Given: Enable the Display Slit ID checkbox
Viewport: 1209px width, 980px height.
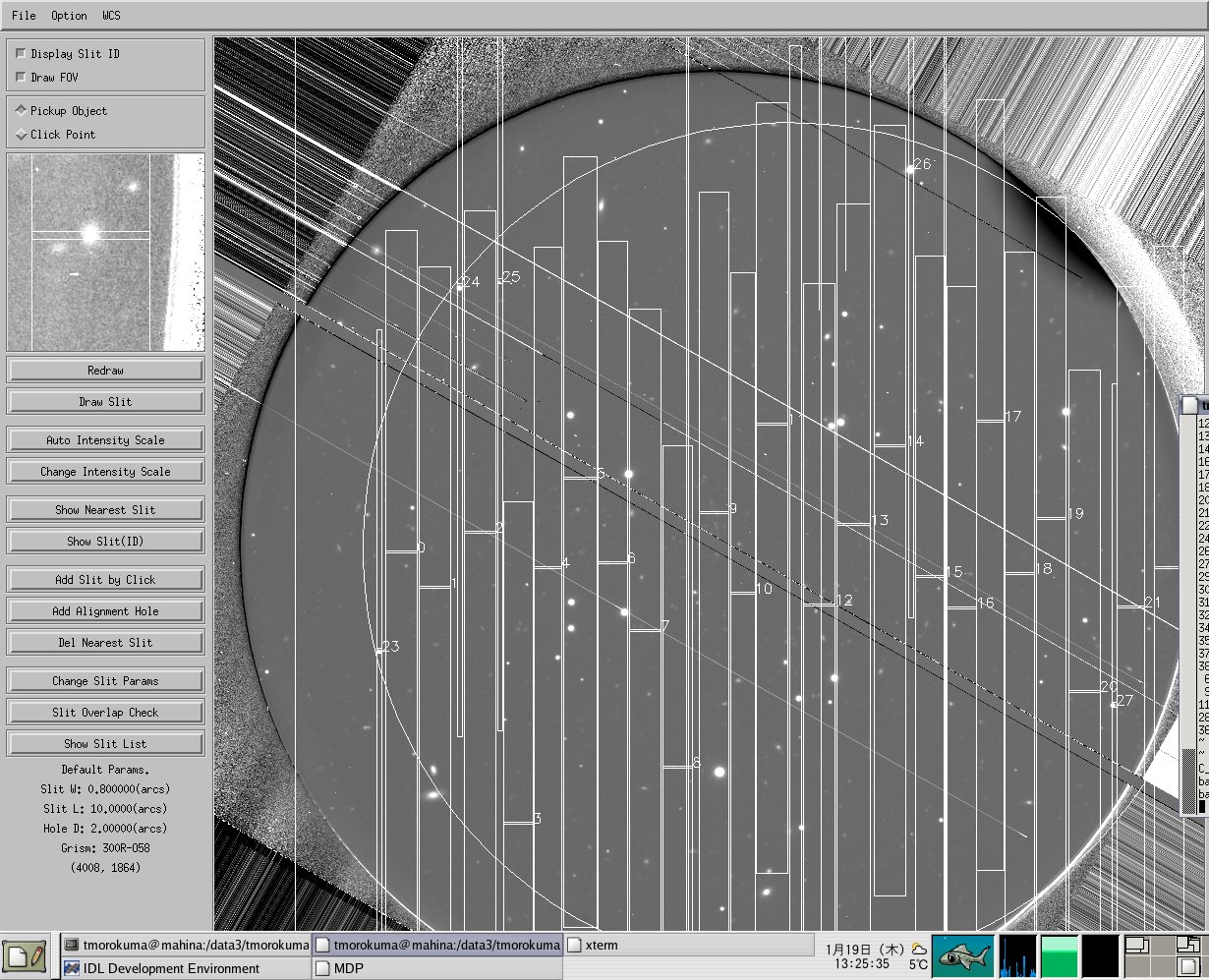Looking at the screenshot, I should coord(22,54).
